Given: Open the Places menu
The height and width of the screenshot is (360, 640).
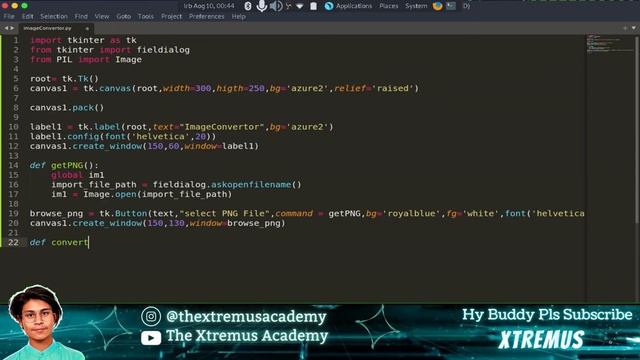Looking at the screenshot, I should click(388, 6).
